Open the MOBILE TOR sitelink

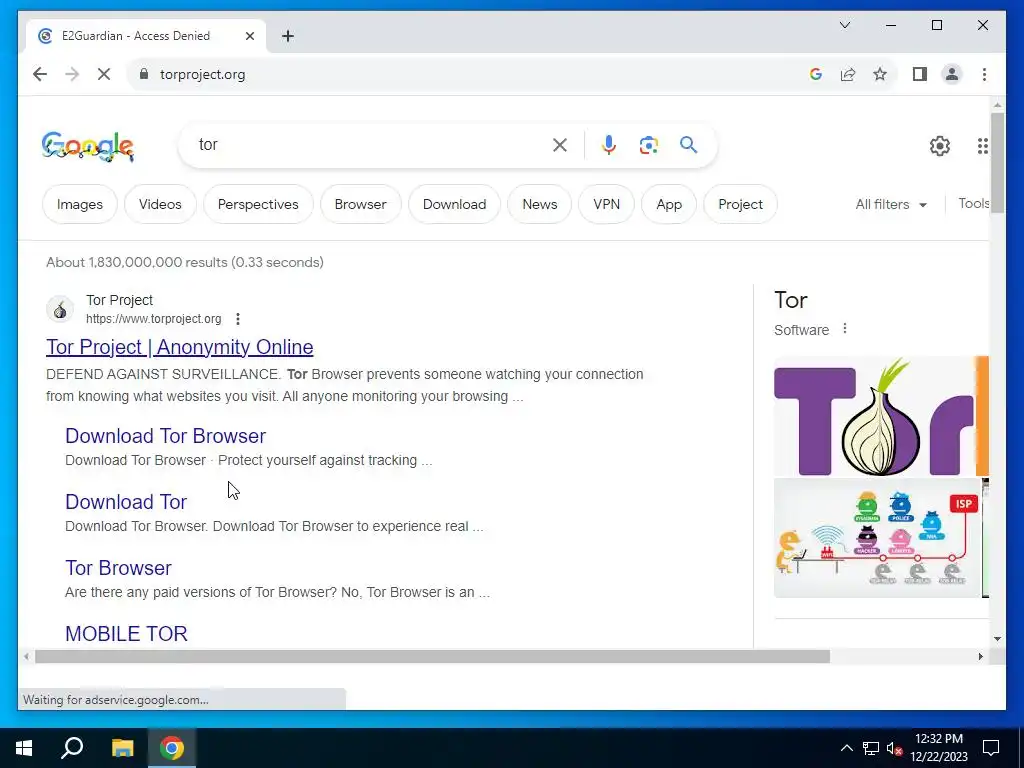126,633
